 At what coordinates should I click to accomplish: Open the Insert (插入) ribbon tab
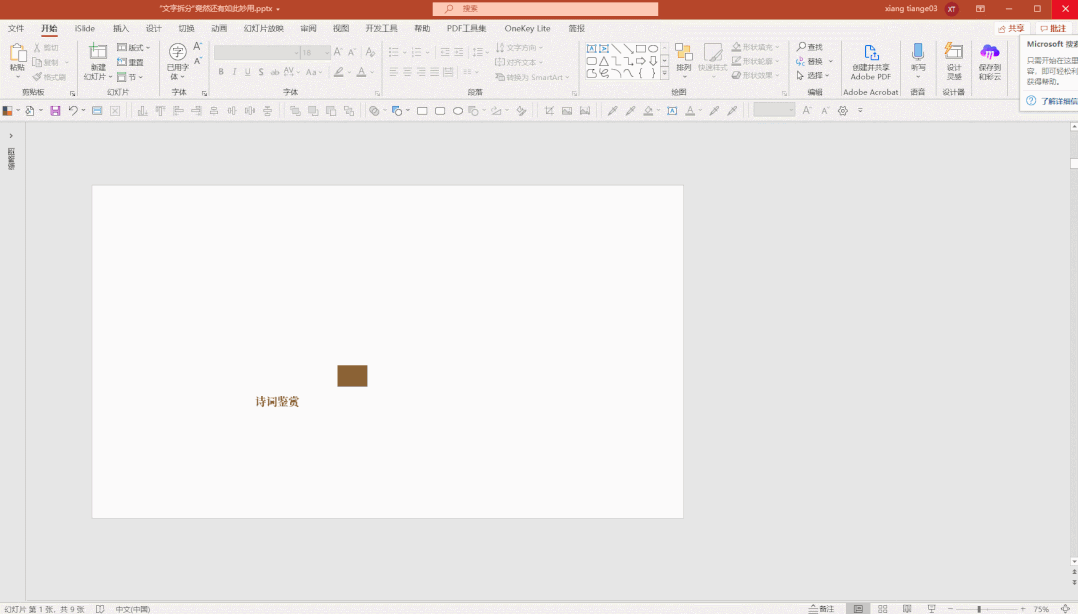[x=121, y=28]
